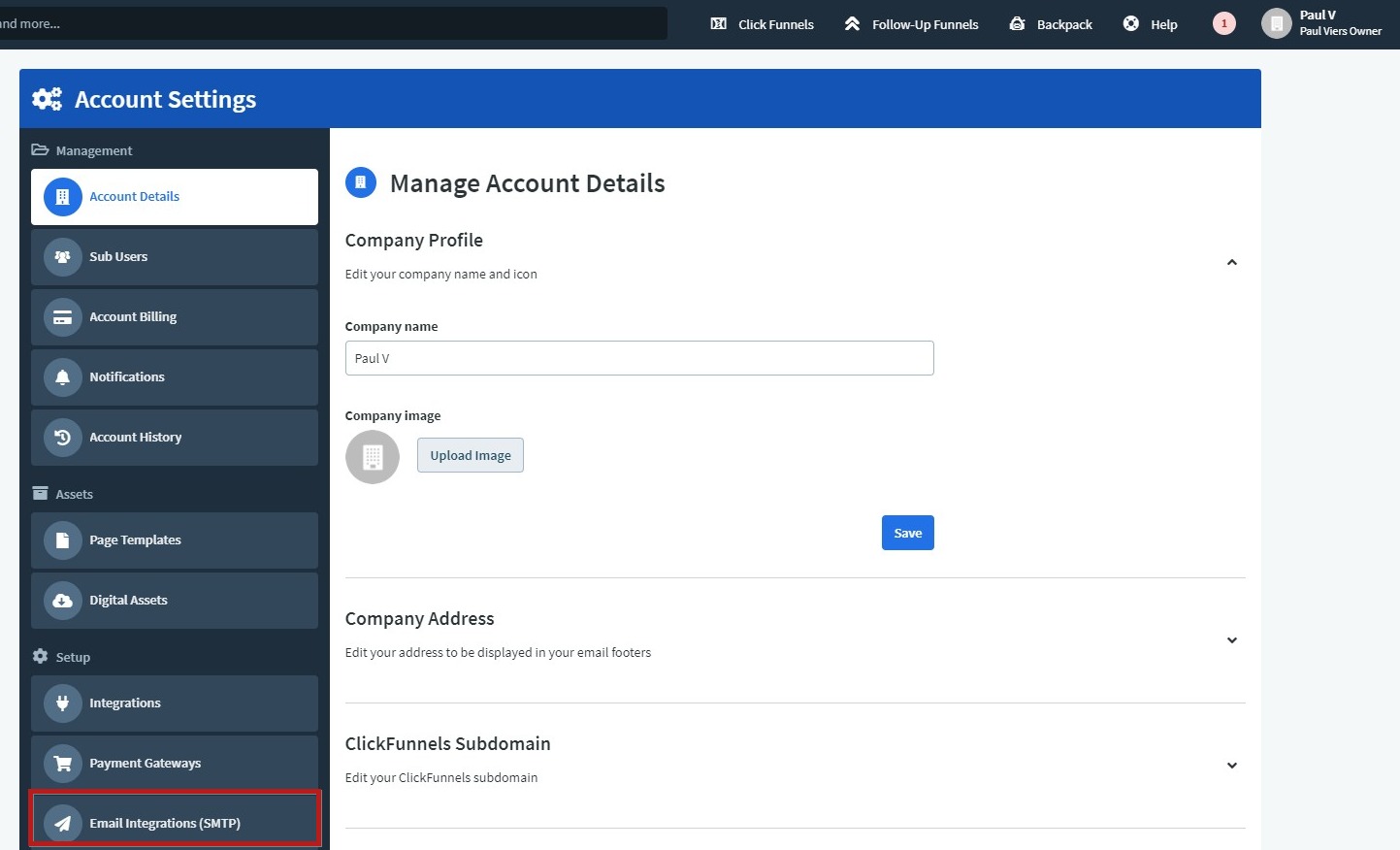Screen dimensions: 1400x850
Task: Click 'Edit your ClickFunnels subdomain' text
Action: pos(440,778)
